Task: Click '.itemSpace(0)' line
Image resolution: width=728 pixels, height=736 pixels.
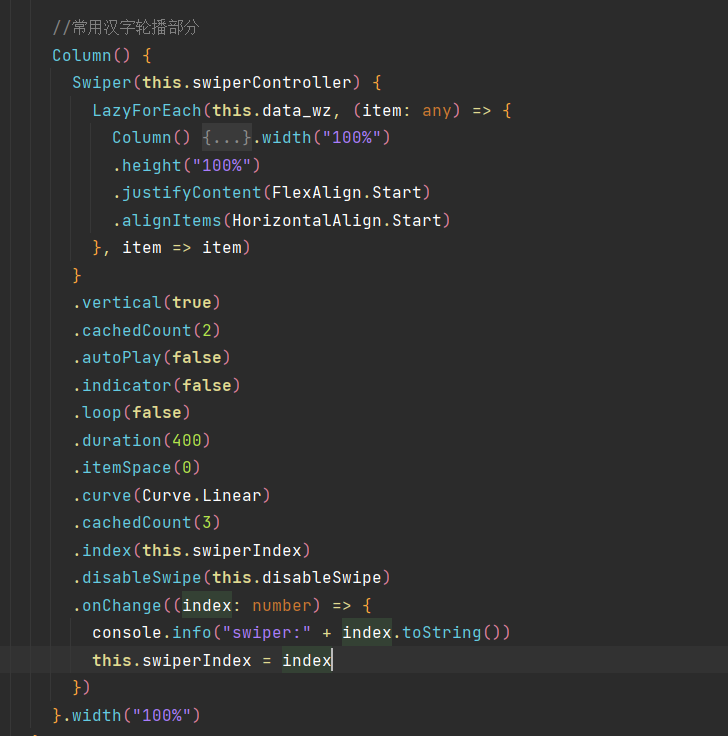Action: (137, 467)
